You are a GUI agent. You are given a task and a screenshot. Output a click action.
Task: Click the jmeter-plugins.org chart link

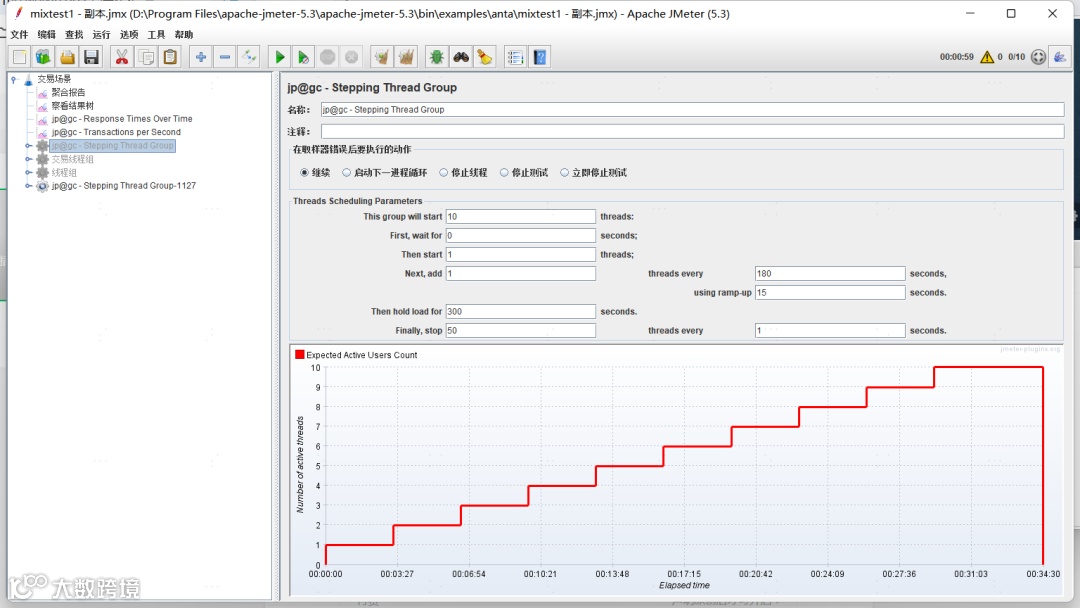[1030, 349]
